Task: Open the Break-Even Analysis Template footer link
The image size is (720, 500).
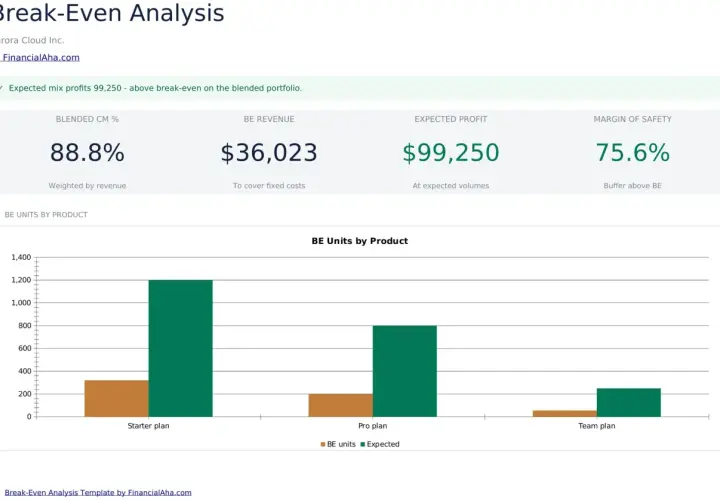Action: (x=98, y=492)
